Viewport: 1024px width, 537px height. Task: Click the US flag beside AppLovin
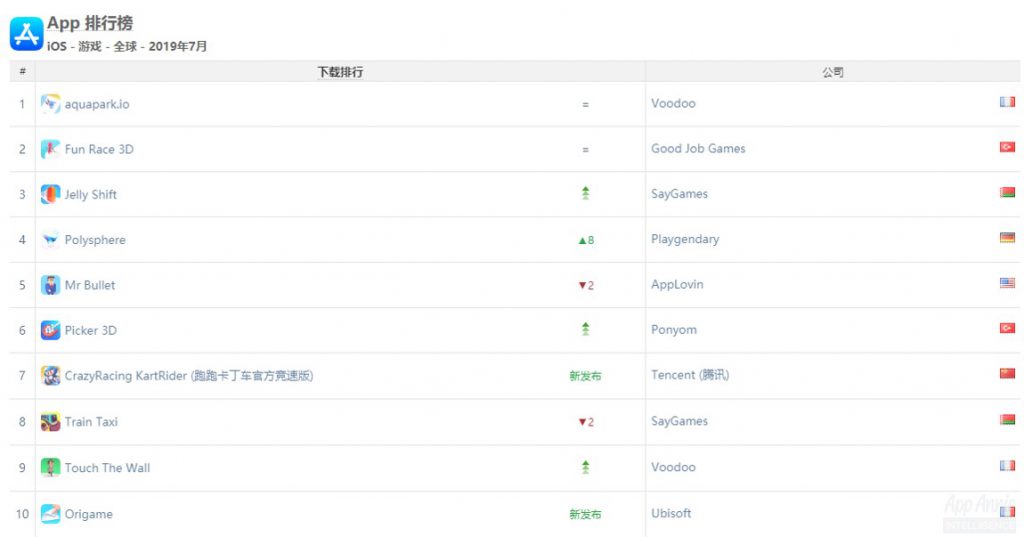(1007, 283)
